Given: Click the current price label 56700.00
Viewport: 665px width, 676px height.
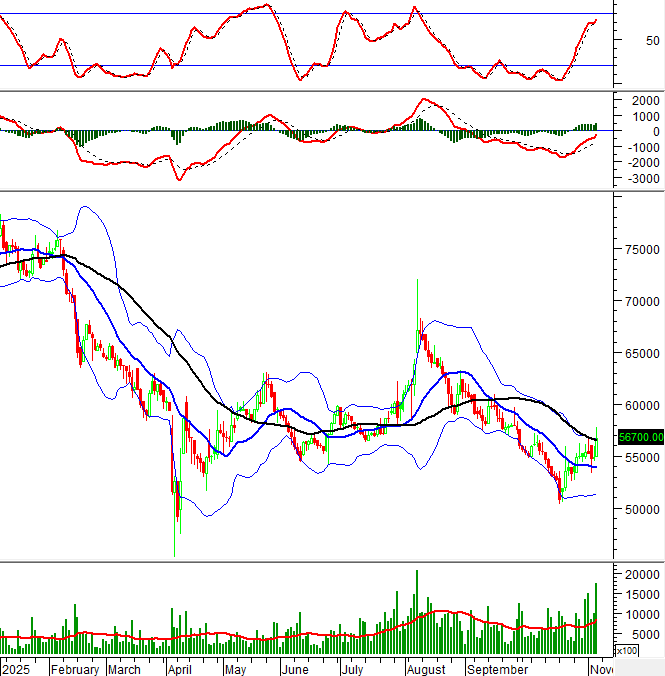Looking at the screenshot, I should point(641,437).
